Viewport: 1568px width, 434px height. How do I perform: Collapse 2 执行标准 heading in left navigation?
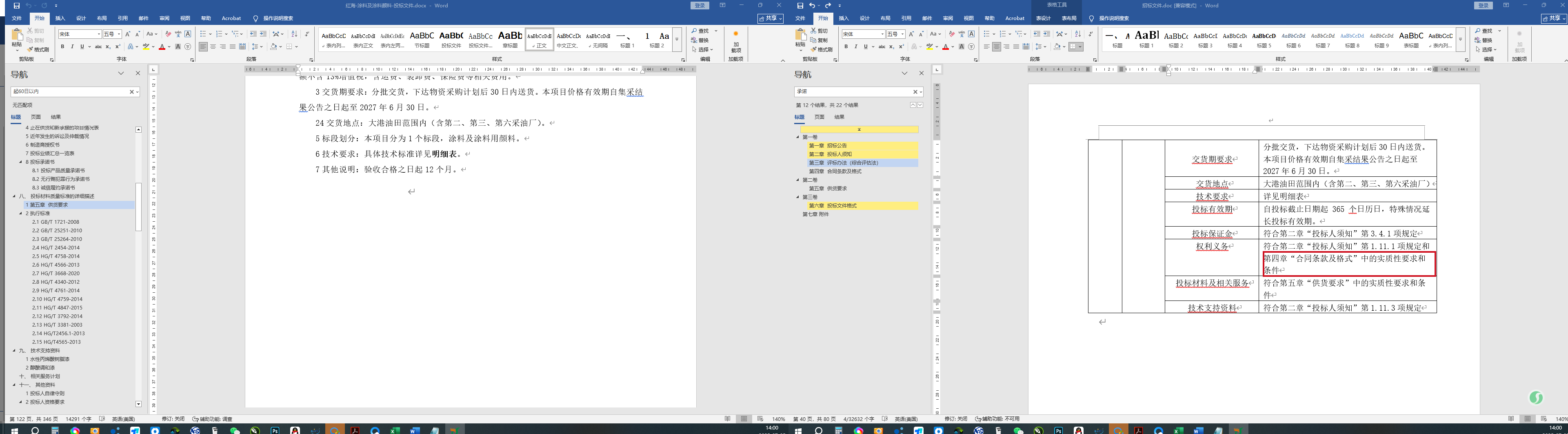point(20,214)
